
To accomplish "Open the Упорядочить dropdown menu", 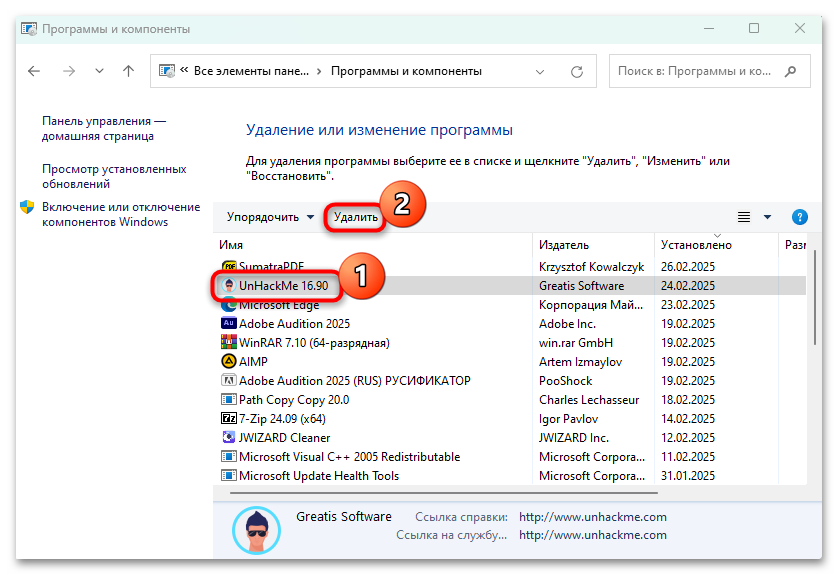I will (270, 217).
